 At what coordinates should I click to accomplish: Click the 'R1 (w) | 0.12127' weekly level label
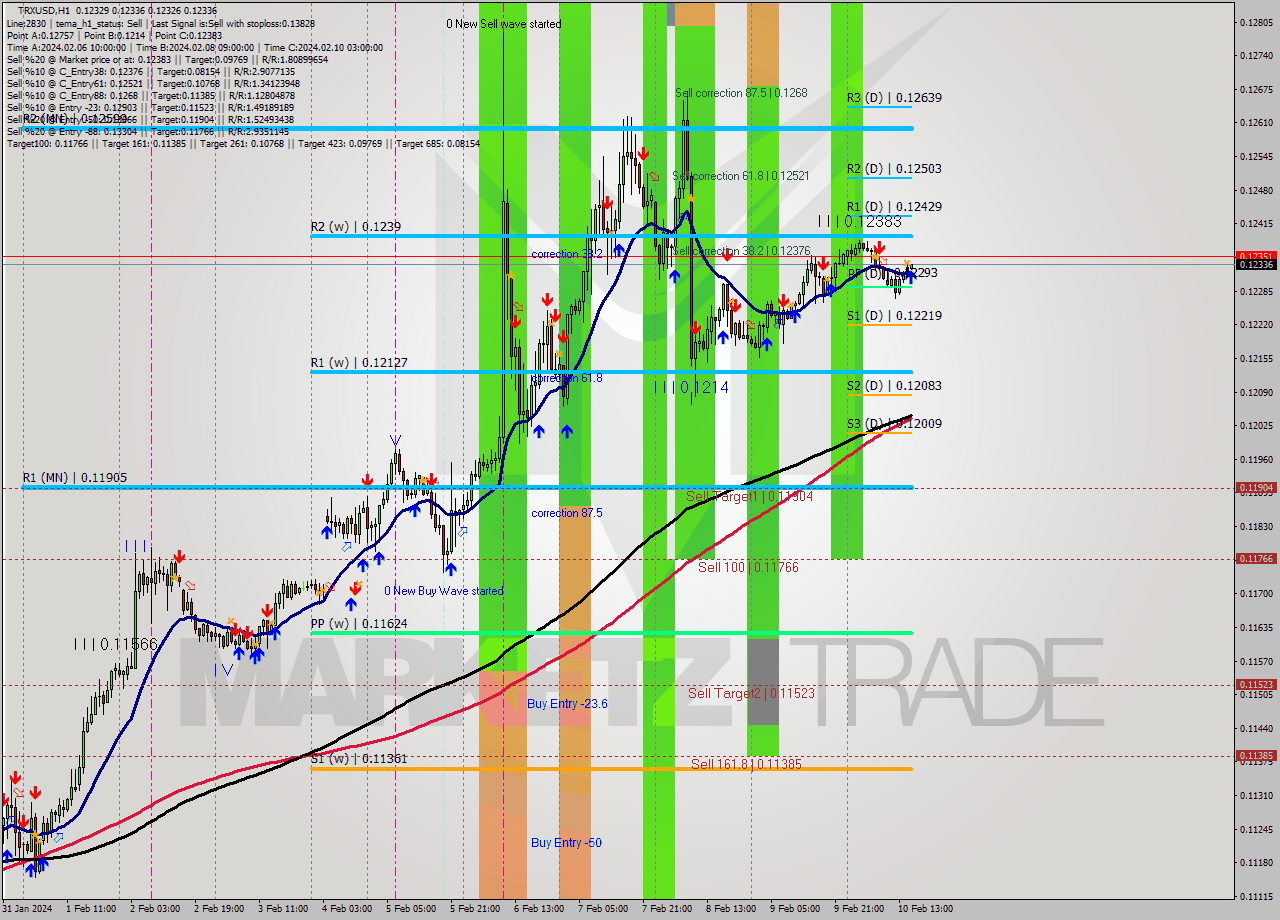359,363
